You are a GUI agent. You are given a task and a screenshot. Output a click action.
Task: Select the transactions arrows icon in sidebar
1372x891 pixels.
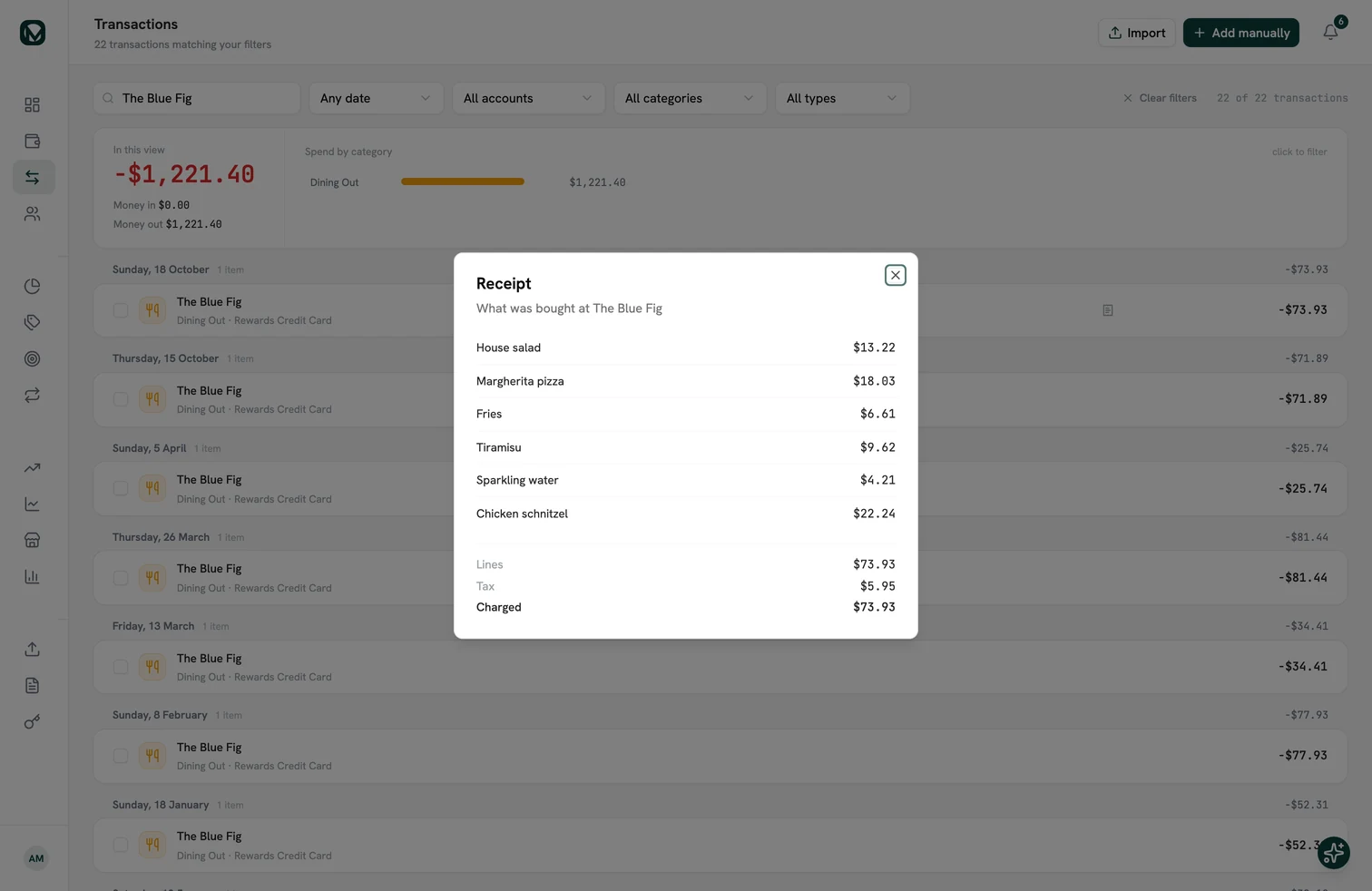pos(33,178)
